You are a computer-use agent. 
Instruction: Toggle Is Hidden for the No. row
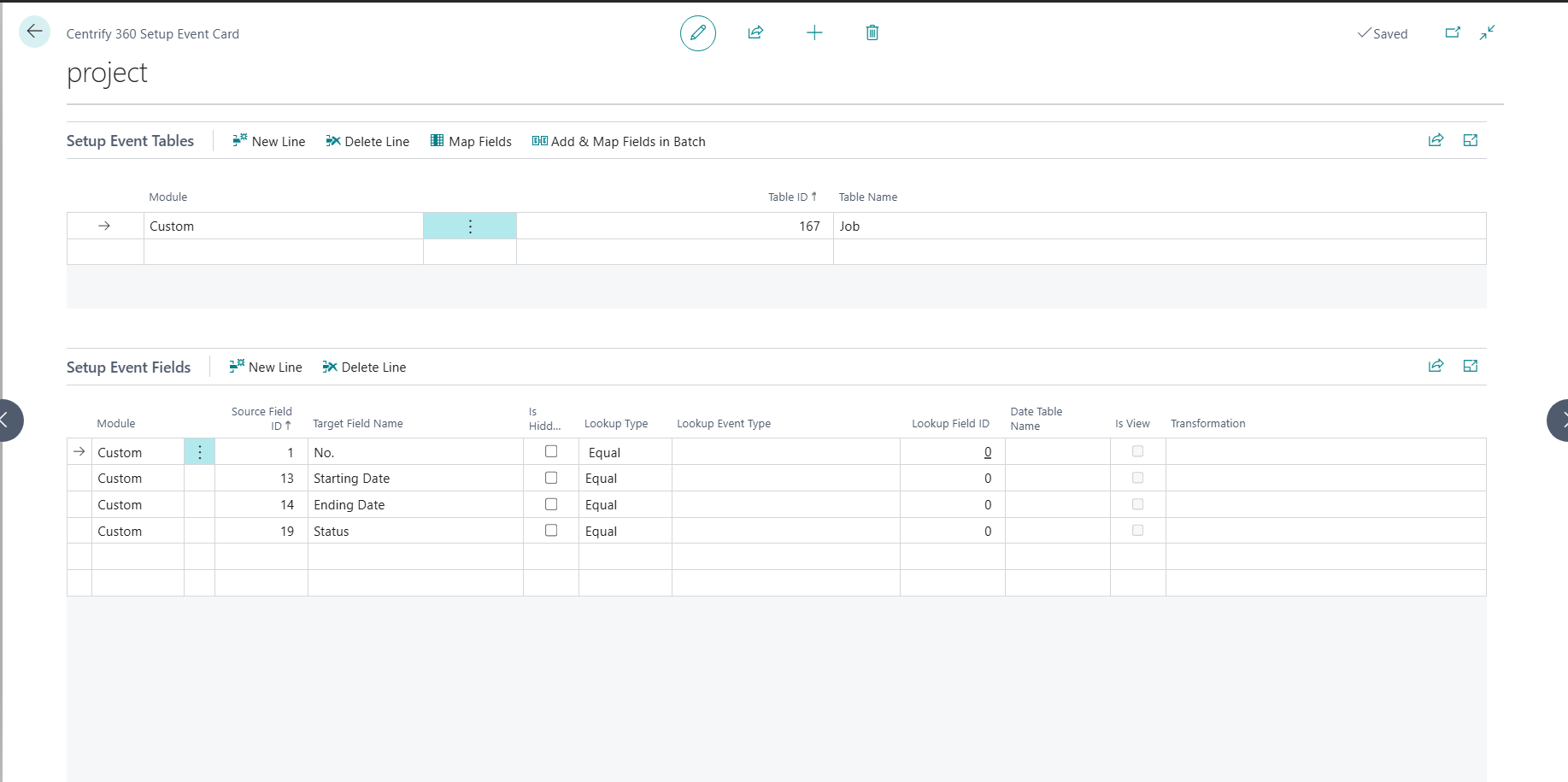[x=551, y=451]
